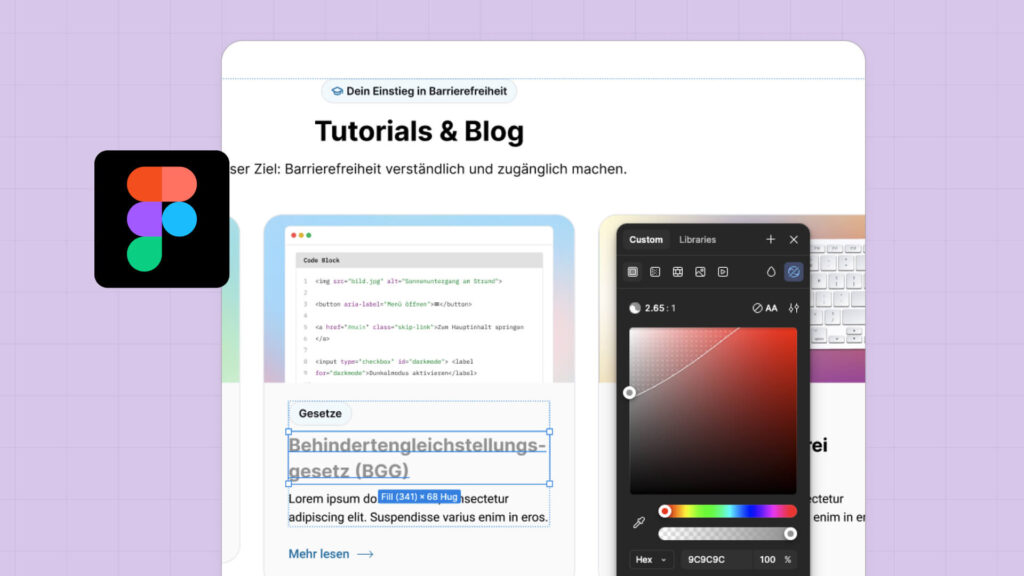The image size is (1024, 576).
Task: Toggle the AA contrast check
Action: point(772,308)
